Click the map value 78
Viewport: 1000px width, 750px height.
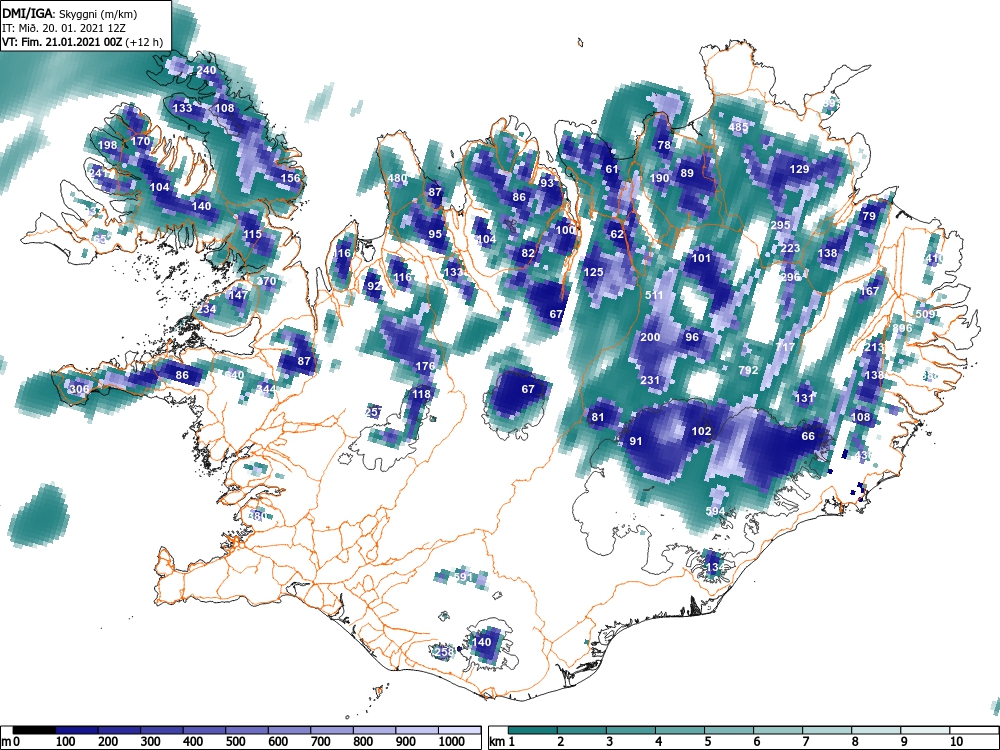(664, 145)
